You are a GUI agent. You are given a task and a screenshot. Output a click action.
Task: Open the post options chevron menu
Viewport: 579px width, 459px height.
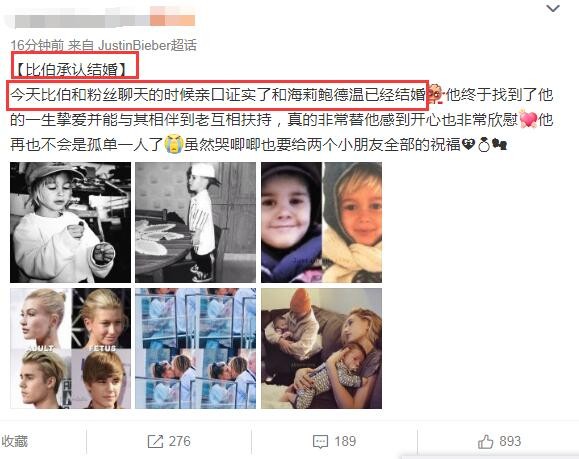click(x=553, y=8)
